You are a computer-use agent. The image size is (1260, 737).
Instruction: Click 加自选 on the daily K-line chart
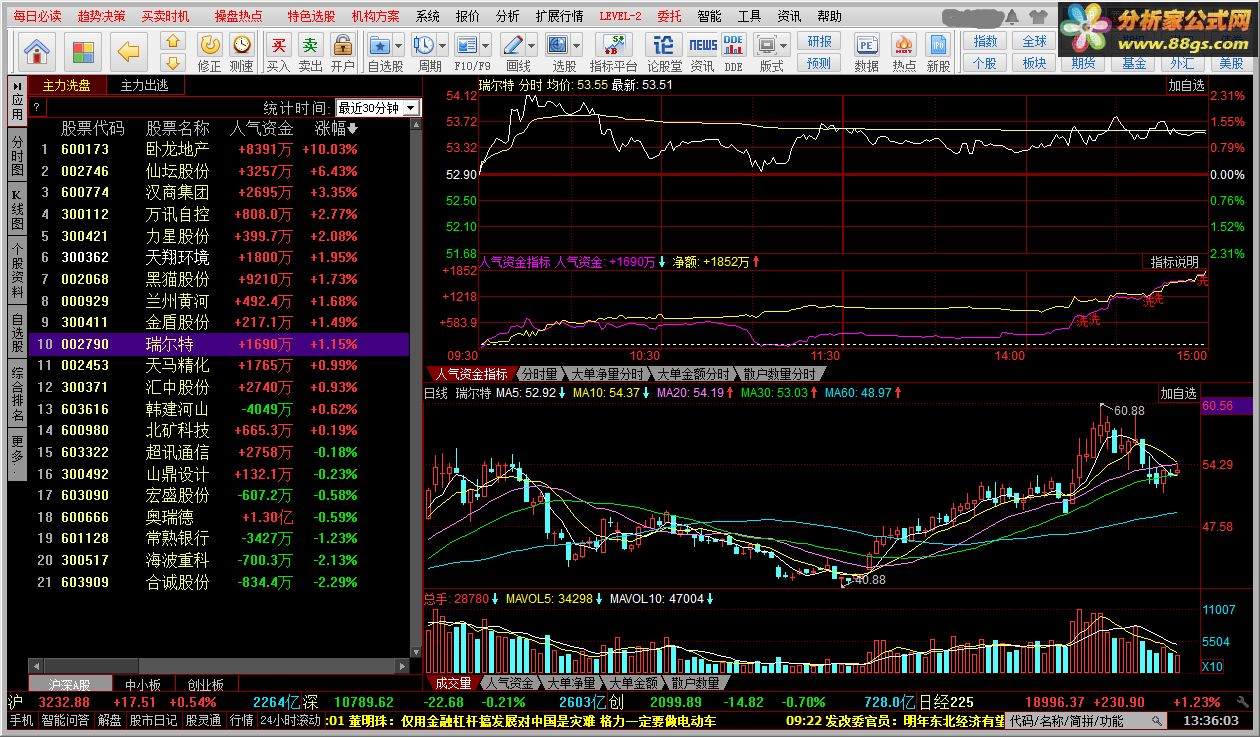tap(1179, 394)
